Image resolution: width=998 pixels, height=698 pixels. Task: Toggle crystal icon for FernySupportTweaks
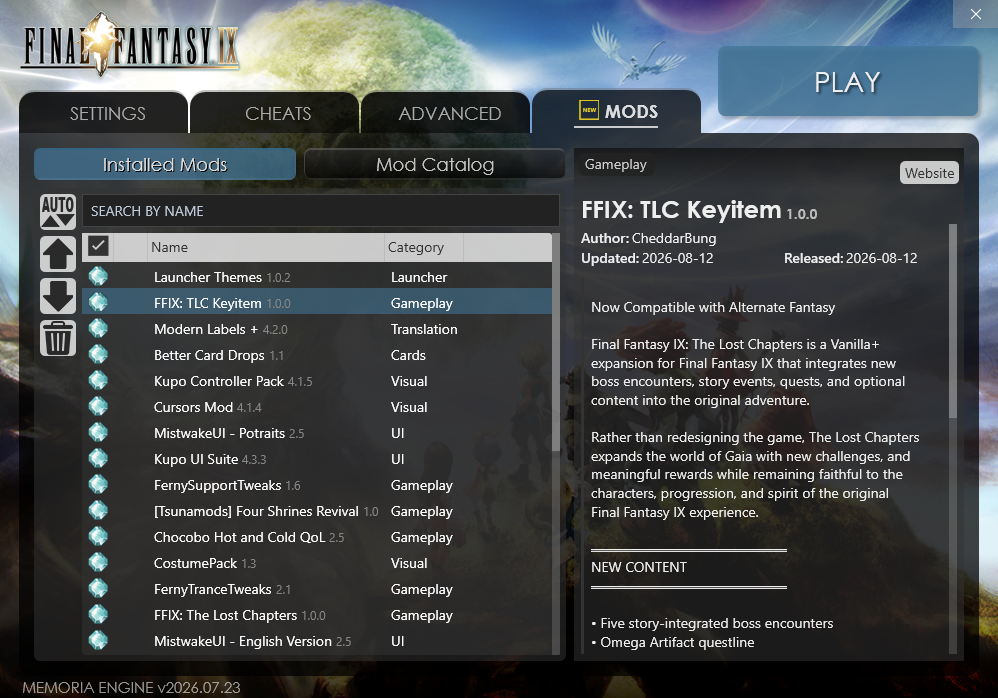98,485
